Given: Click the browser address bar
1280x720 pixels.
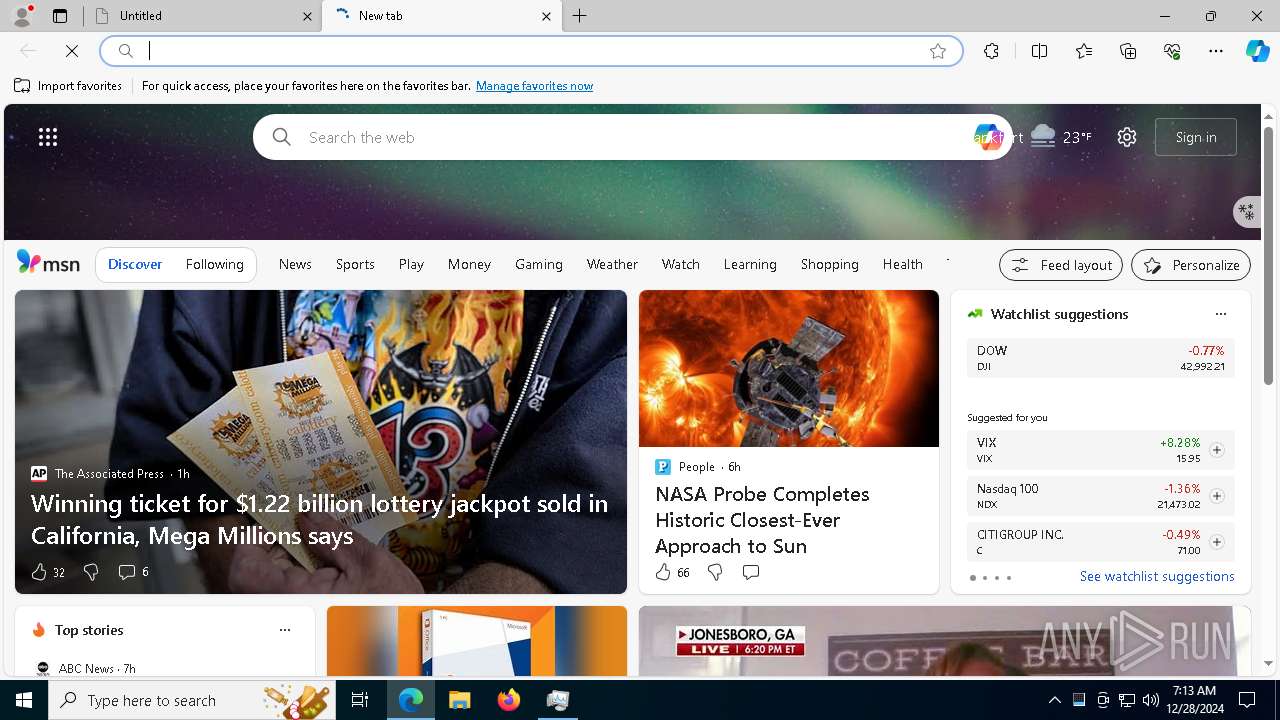Looking at the screenshot, I should click(x=530, y=51).
